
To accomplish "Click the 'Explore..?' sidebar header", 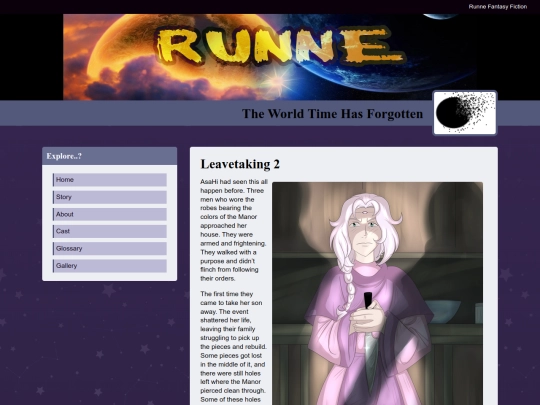I will pos(110,156).
